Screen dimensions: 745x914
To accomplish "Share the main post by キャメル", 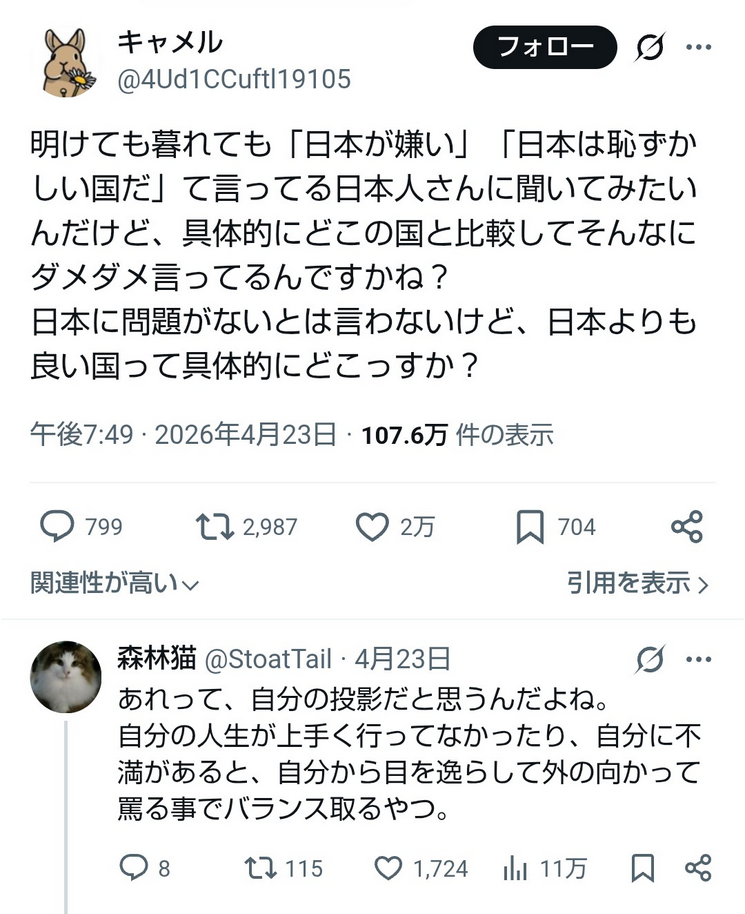I will pyautogui.click(x=687, y=526).
